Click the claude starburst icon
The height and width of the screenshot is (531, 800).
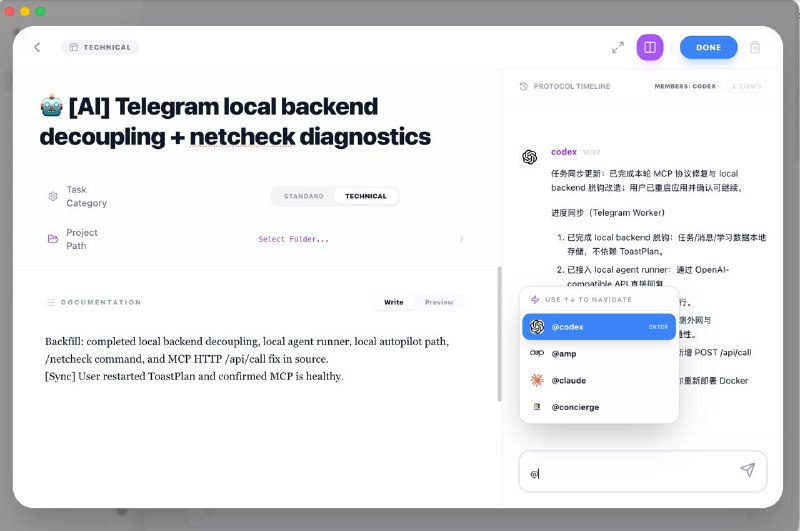click(x=537, y=380)
